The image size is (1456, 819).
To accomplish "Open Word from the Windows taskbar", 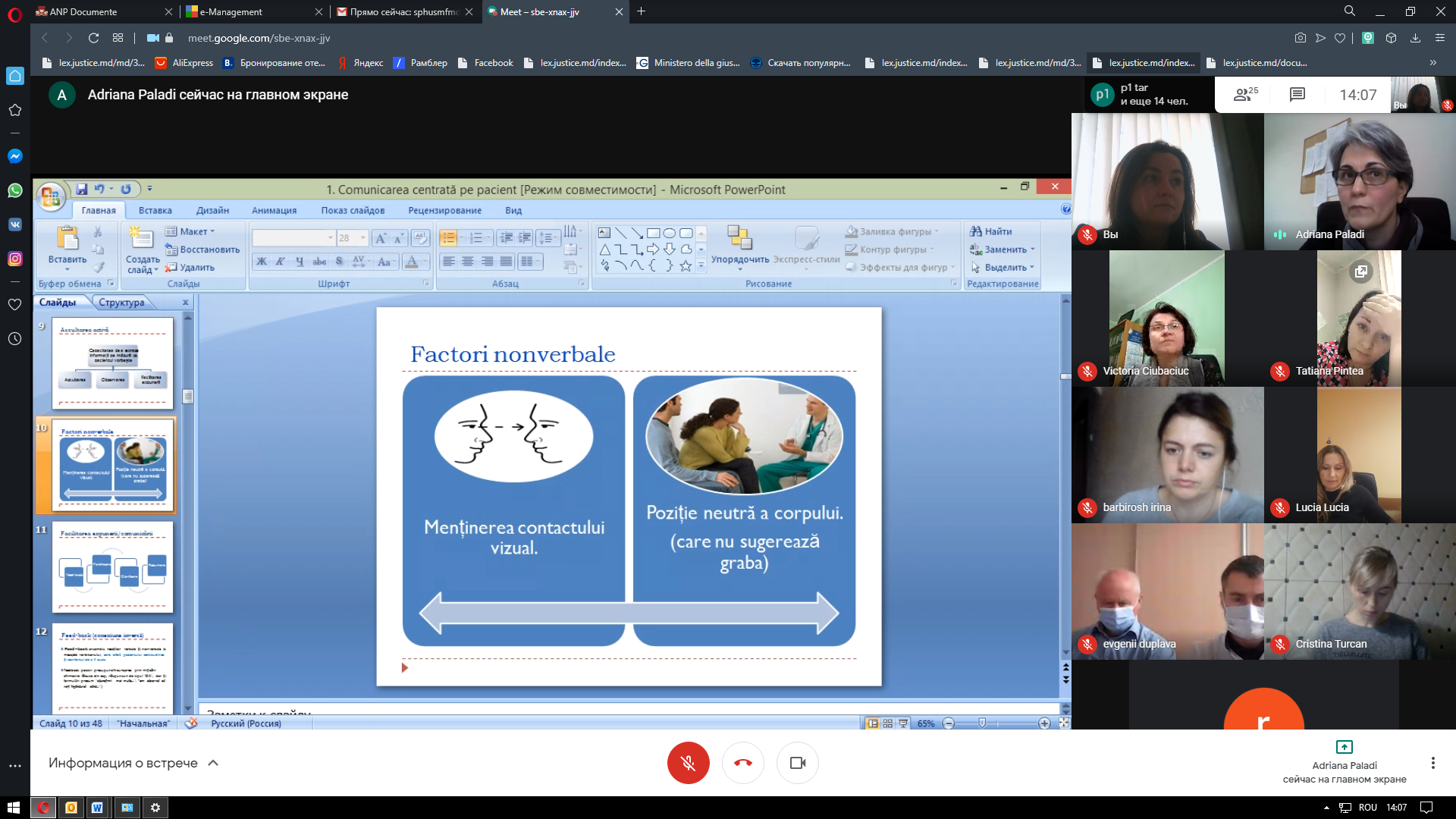I will (x=97, y=808).
